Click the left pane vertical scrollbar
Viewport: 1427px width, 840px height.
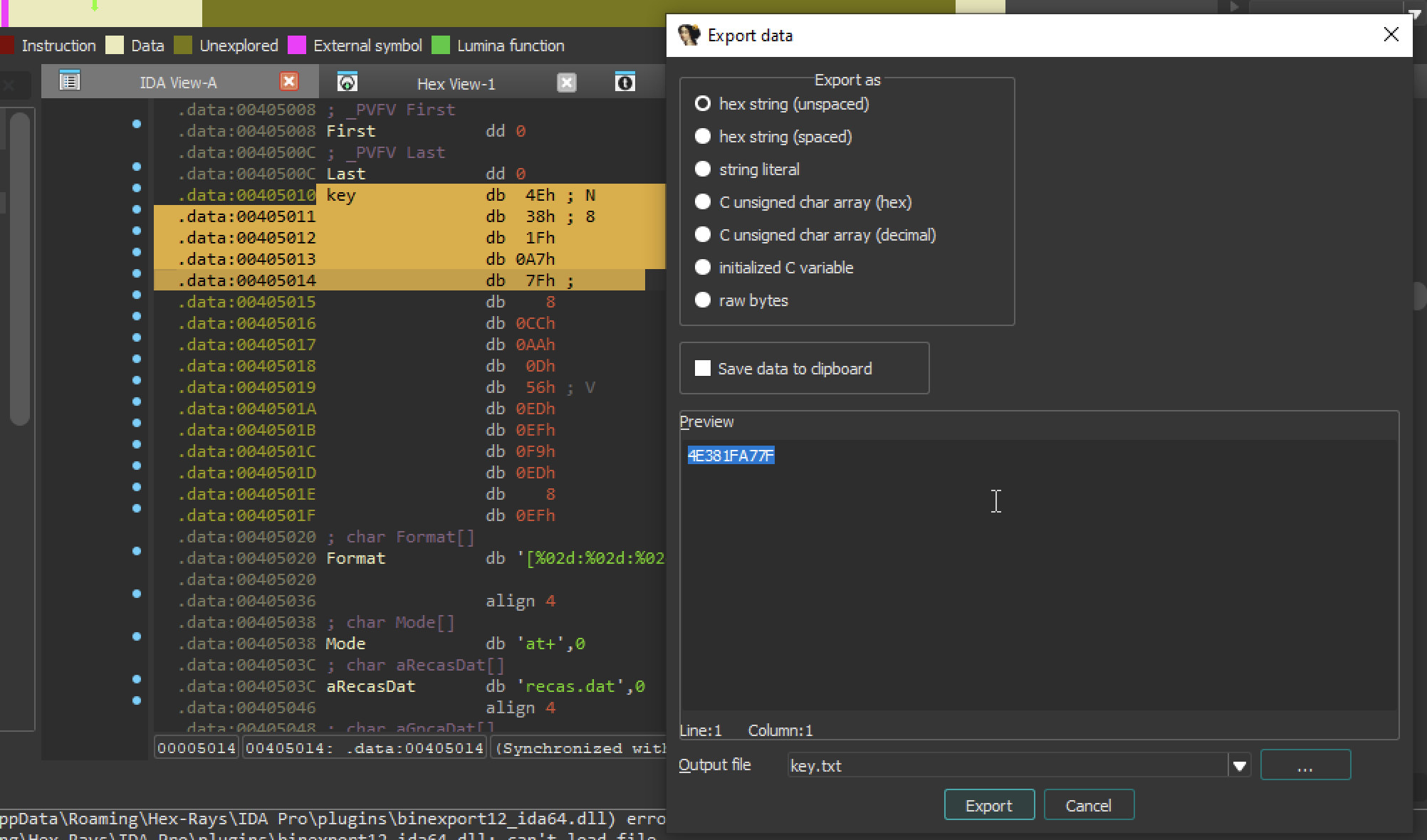pos(20,269)
